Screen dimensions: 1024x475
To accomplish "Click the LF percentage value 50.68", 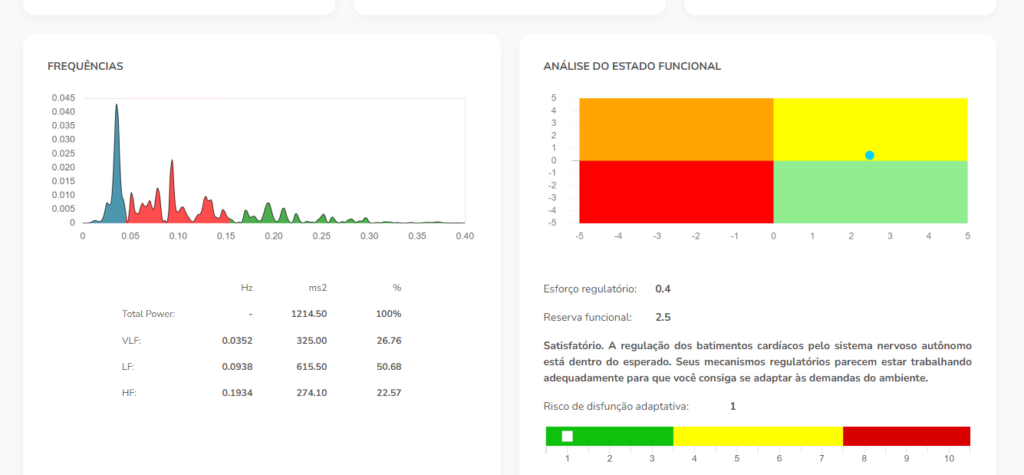I will (385, 366).
